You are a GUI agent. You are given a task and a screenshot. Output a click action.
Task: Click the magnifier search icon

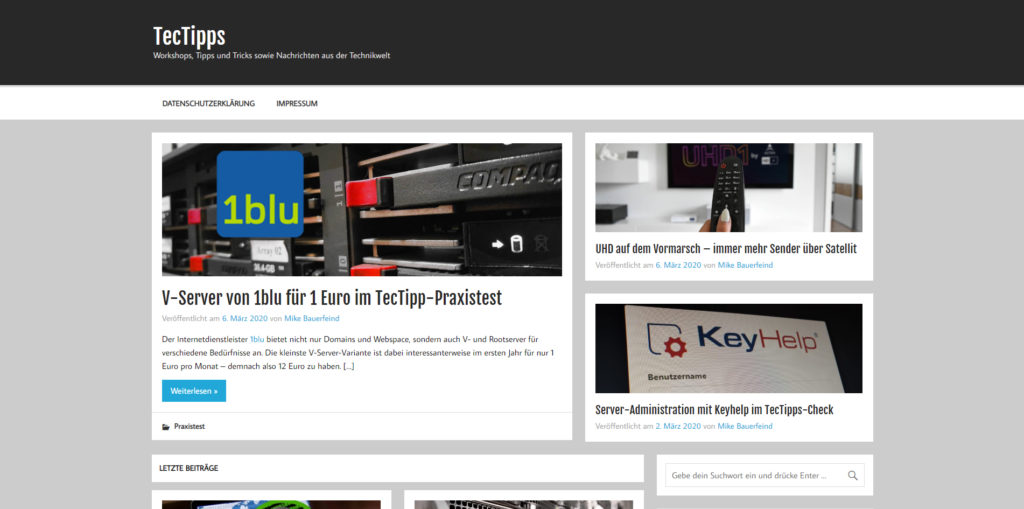pyautogui.click(x=852, y=476)
